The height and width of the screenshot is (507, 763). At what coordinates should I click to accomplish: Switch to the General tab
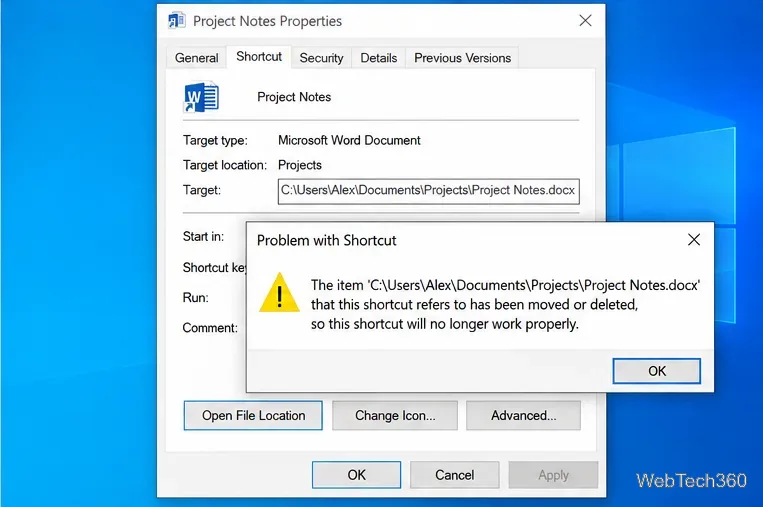[x=197, y=58]
